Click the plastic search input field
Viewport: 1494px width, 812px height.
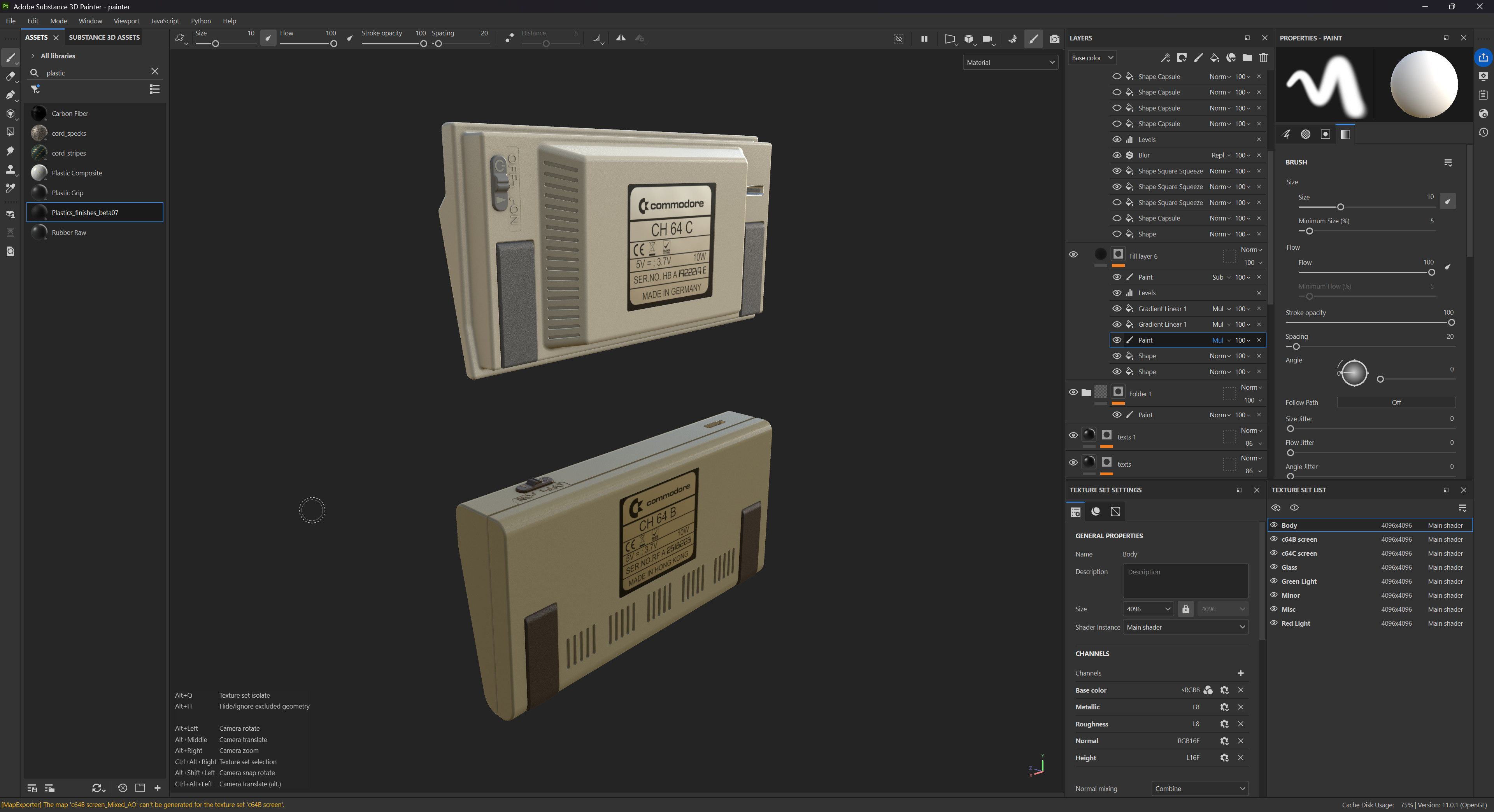click(95, 73)
